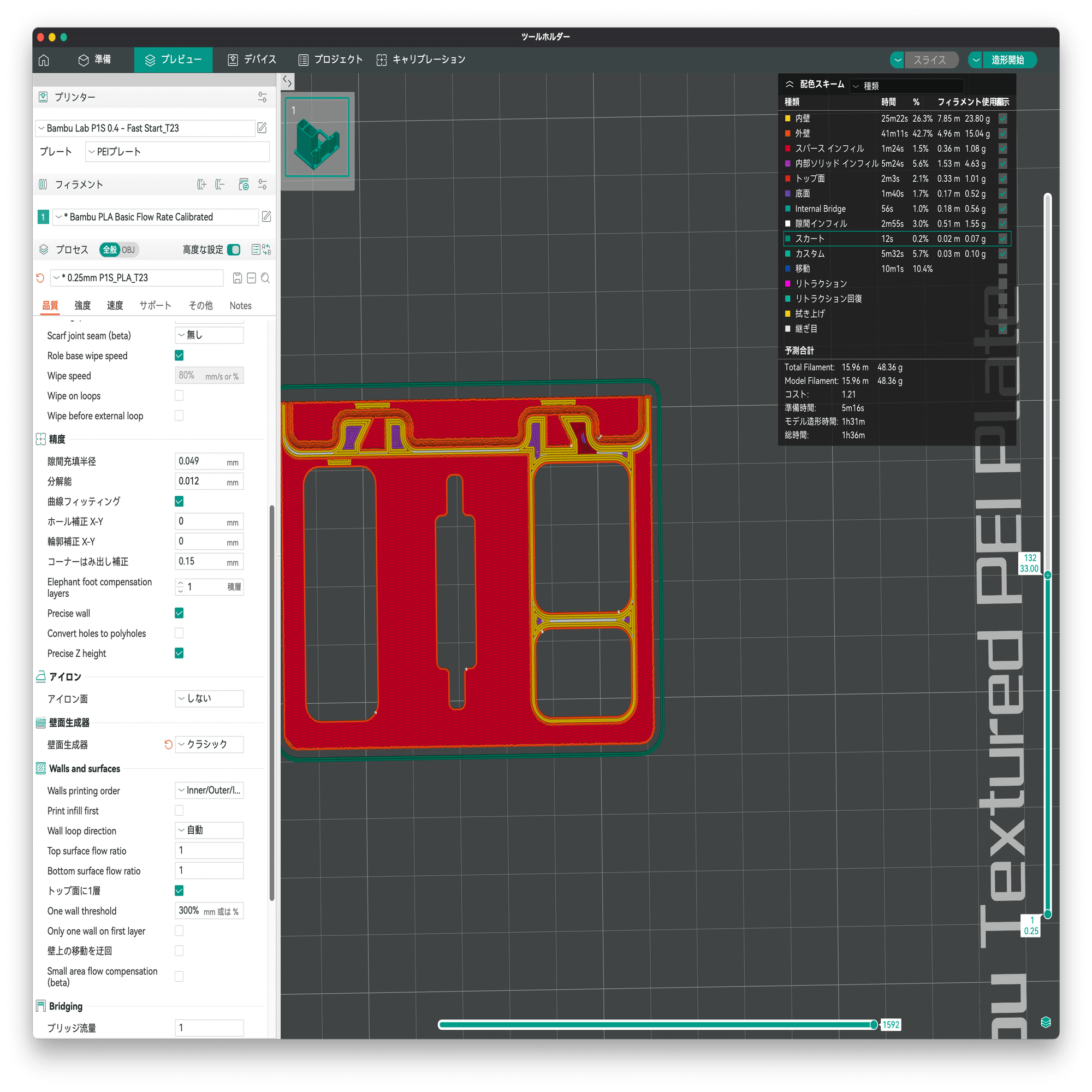Enable the Wipe on loops checkbox
Image resolution: width=1092 pixels, height=1092 pixels.
coord(179,396)
